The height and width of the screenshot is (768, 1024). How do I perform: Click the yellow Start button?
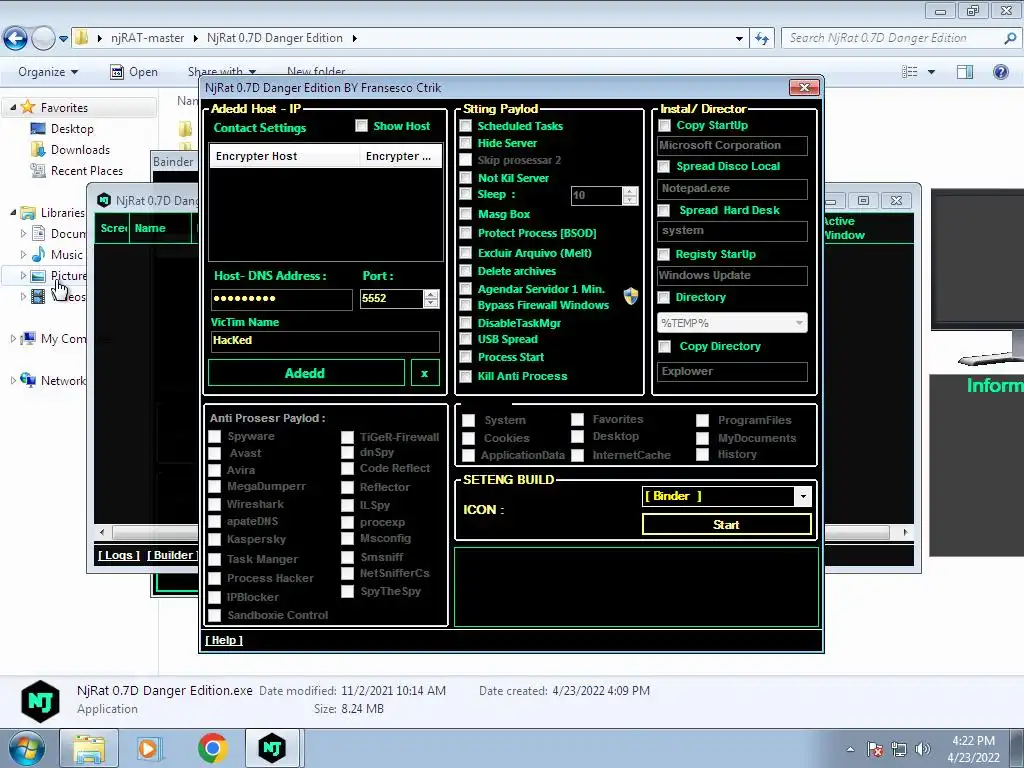click(x=726, y=524)
